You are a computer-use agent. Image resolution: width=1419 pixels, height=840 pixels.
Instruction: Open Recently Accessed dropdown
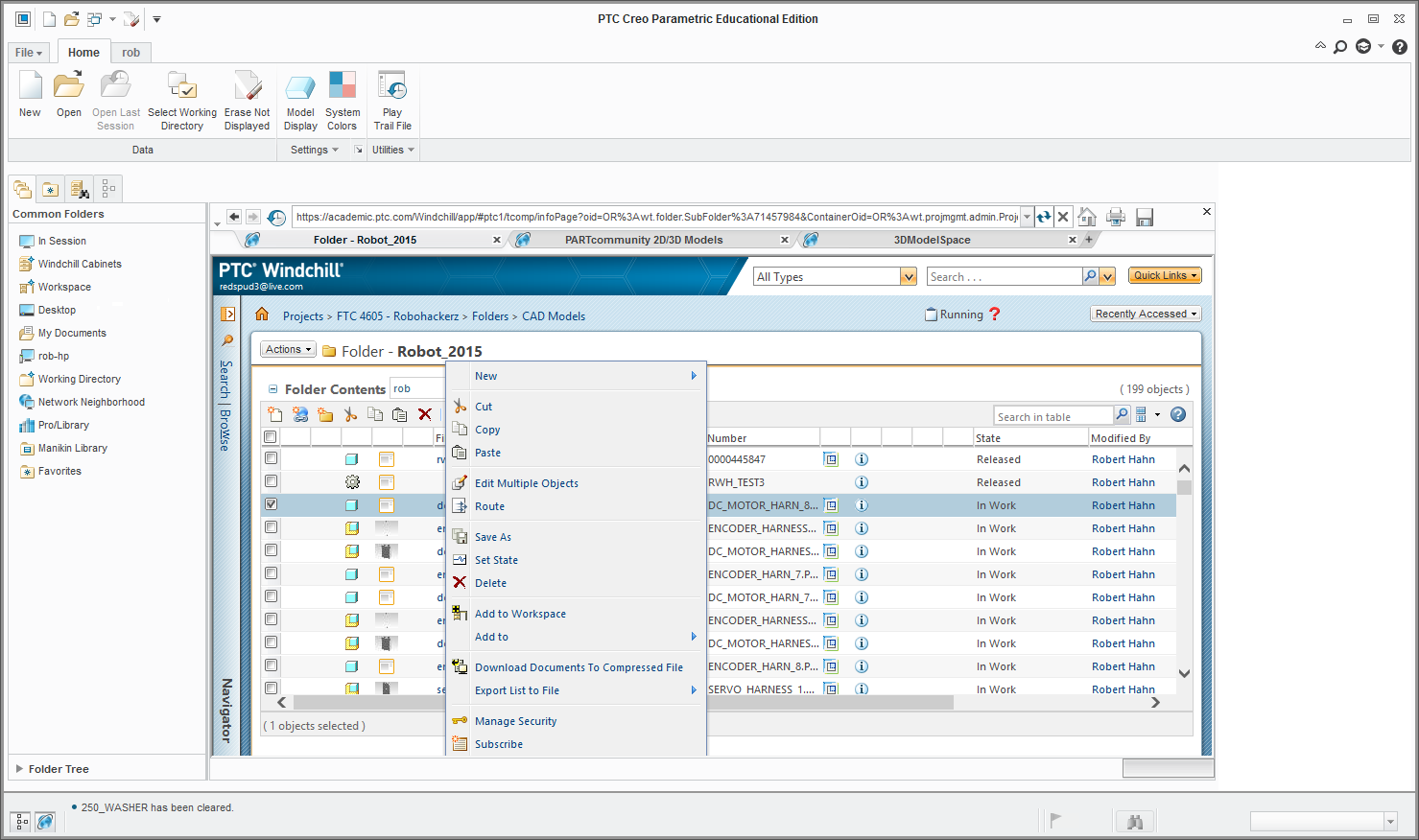point(1146,314)
